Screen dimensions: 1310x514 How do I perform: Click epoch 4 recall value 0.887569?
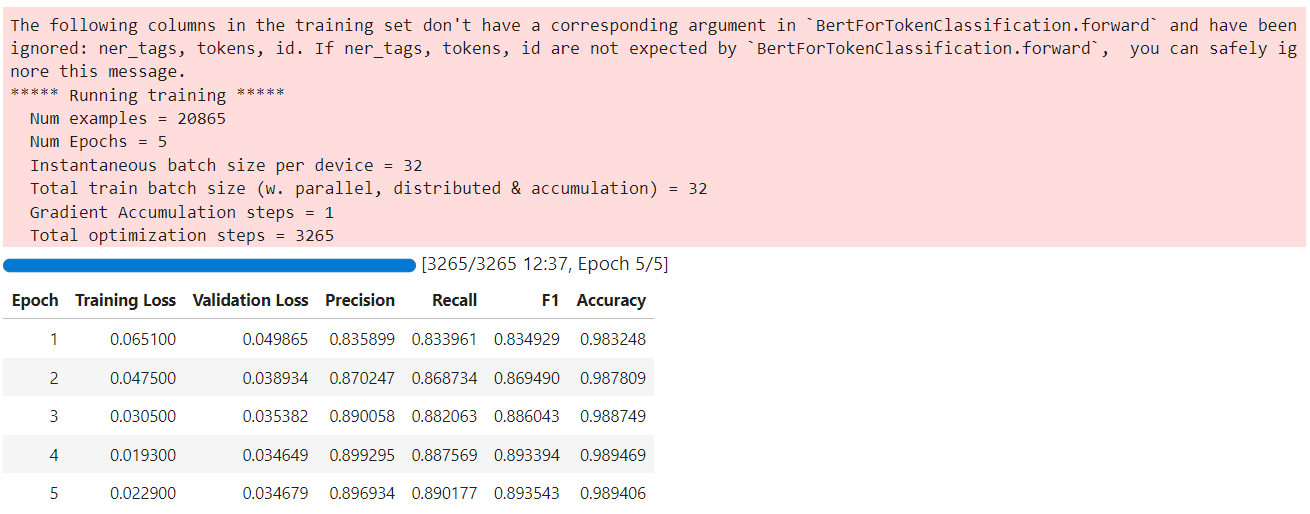tap(444, 455)
